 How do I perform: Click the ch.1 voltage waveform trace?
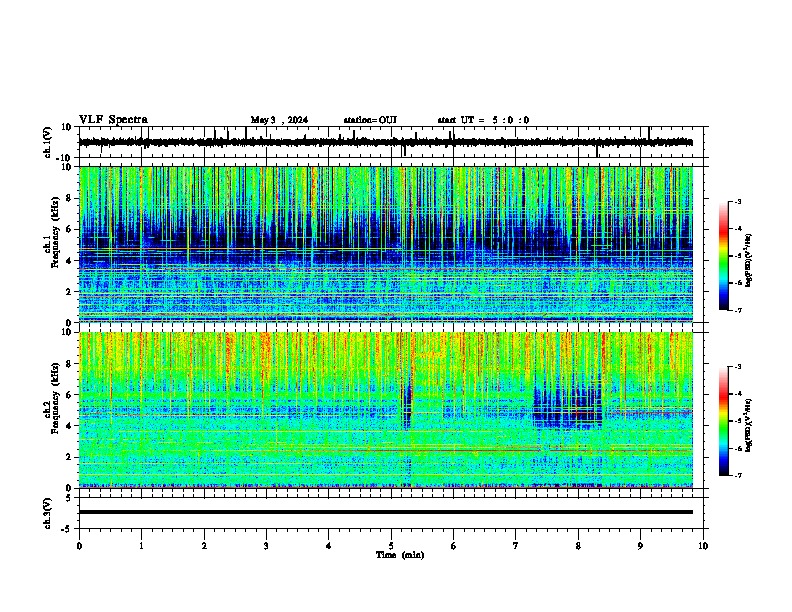(386, 142)
